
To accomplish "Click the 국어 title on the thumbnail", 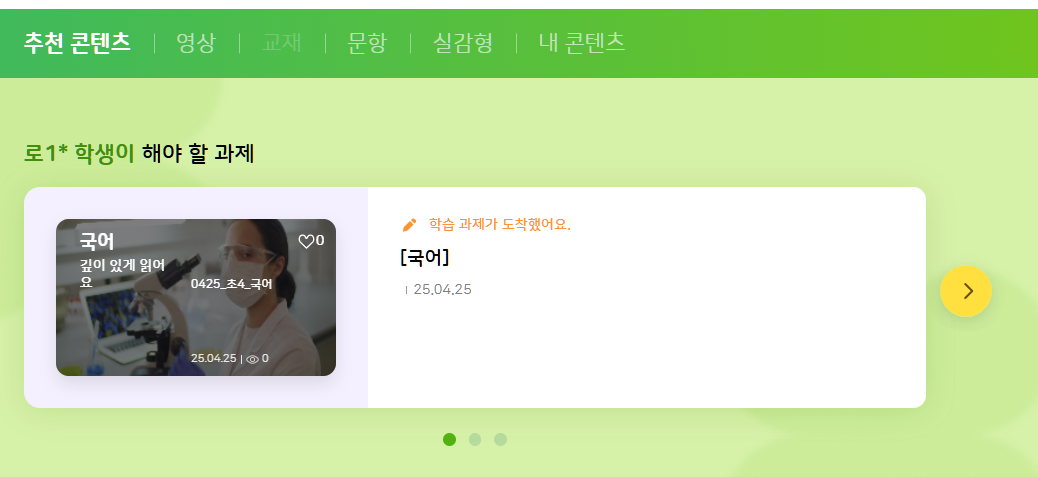I will 97,241.
